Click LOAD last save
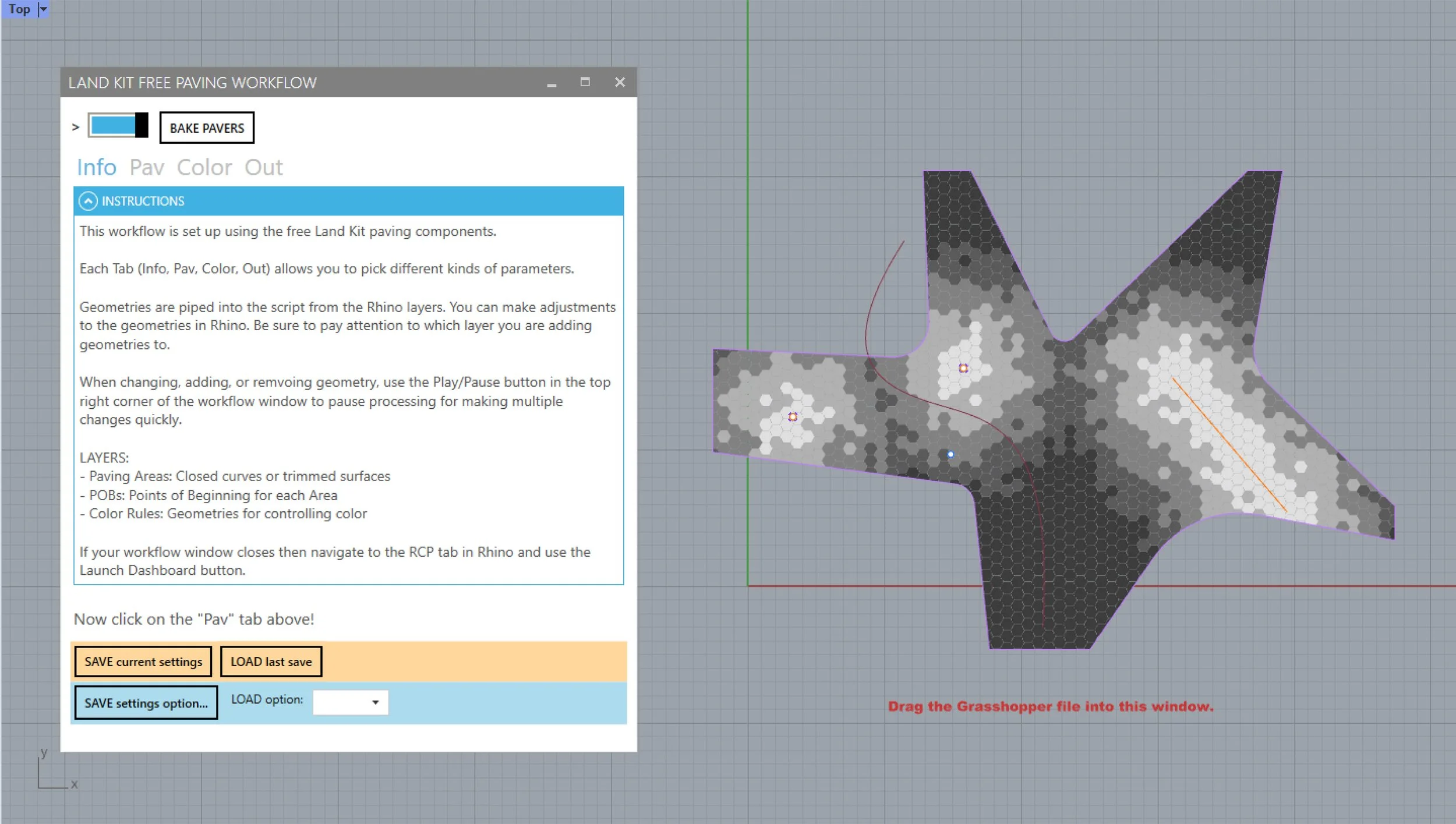Image resolution: width=1456 pixels, height=824 pixels. [x=271, y=662]
